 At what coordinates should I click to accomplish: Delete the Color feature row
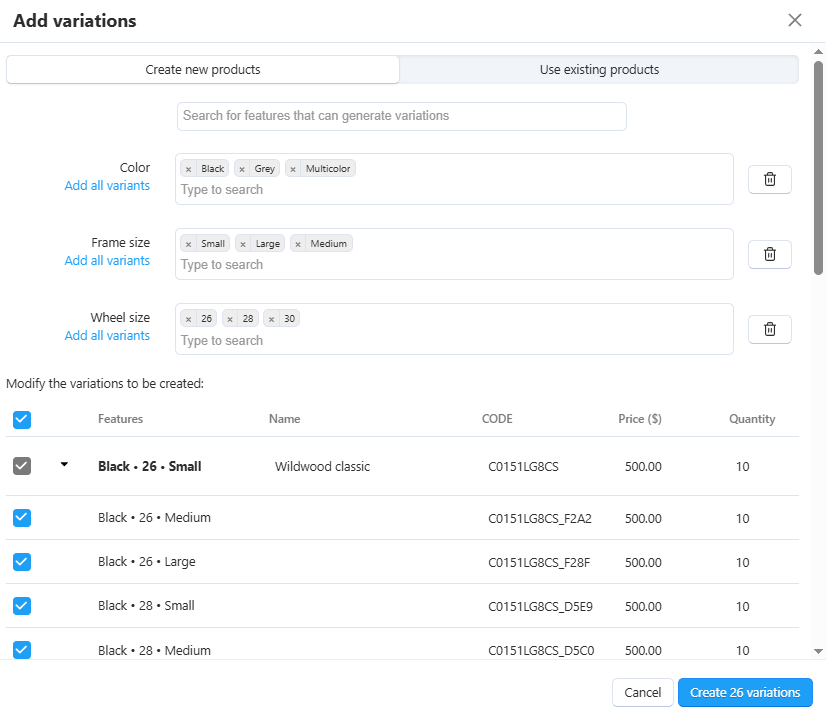pyautogui.click(x=770, y=179)
